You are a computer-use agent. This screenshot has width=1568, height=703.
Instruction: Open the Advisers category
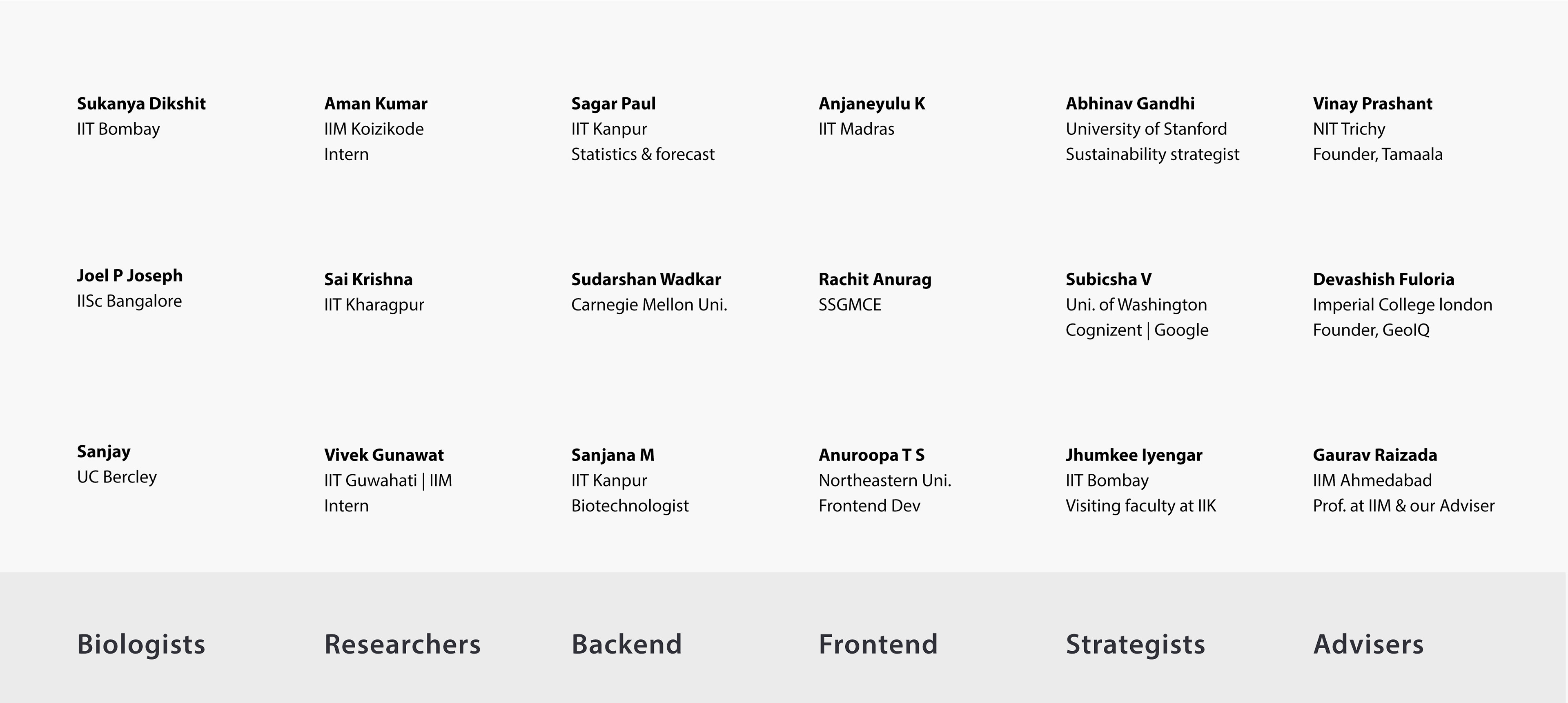pos(1368,645)
